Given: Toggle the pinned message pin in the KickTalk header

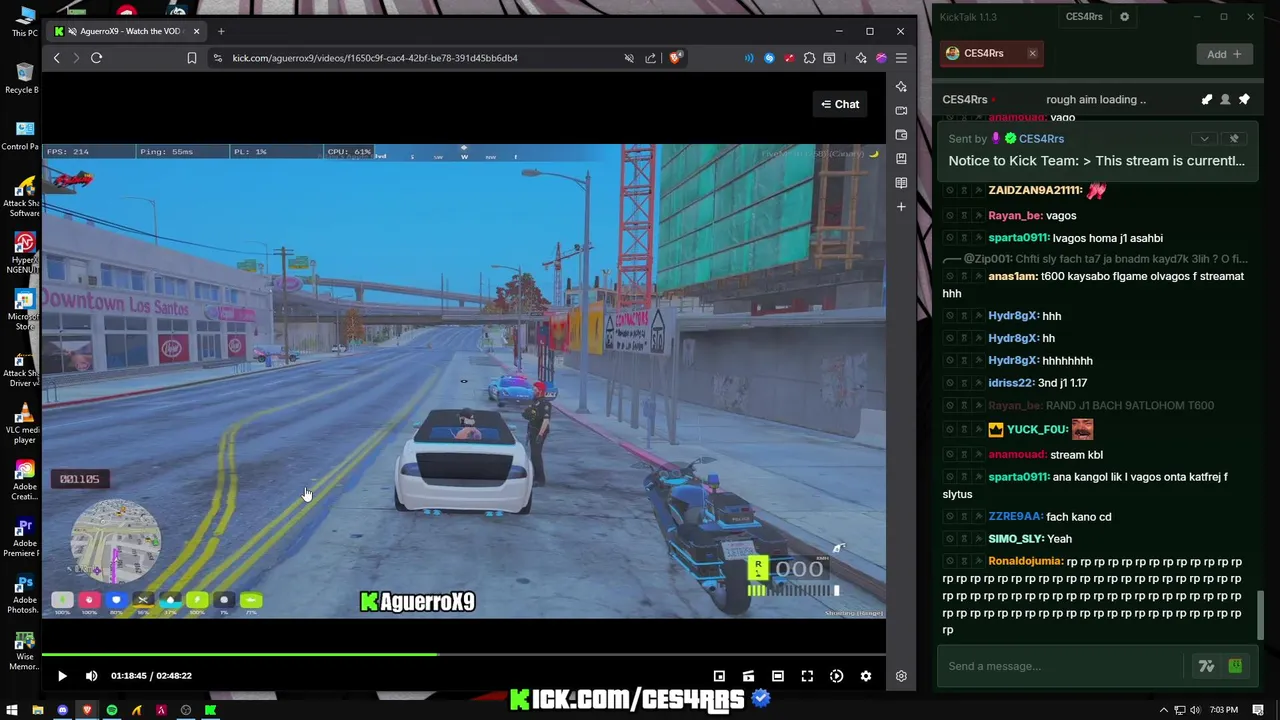Looking at the screenshot, I should 1244,100.
